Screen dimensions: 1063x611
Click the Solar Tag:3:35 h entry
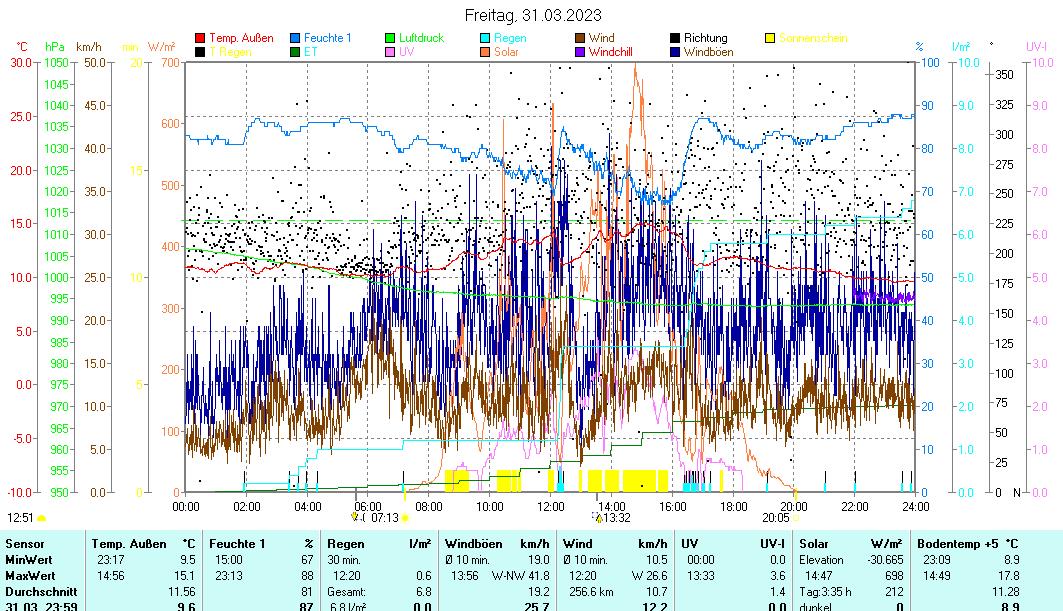point(826,592)
